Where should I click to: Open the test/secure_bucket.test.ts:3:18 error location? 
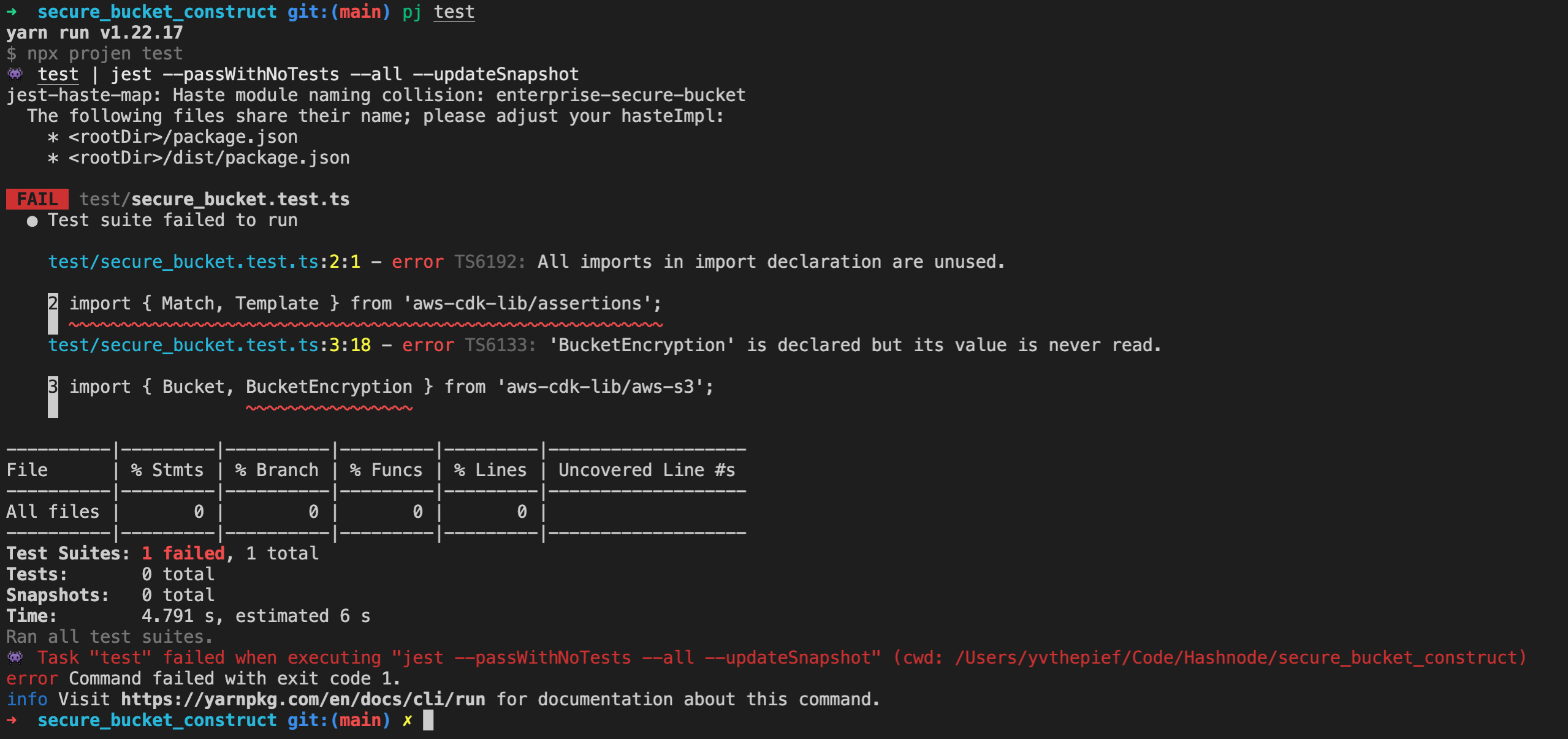209,345
